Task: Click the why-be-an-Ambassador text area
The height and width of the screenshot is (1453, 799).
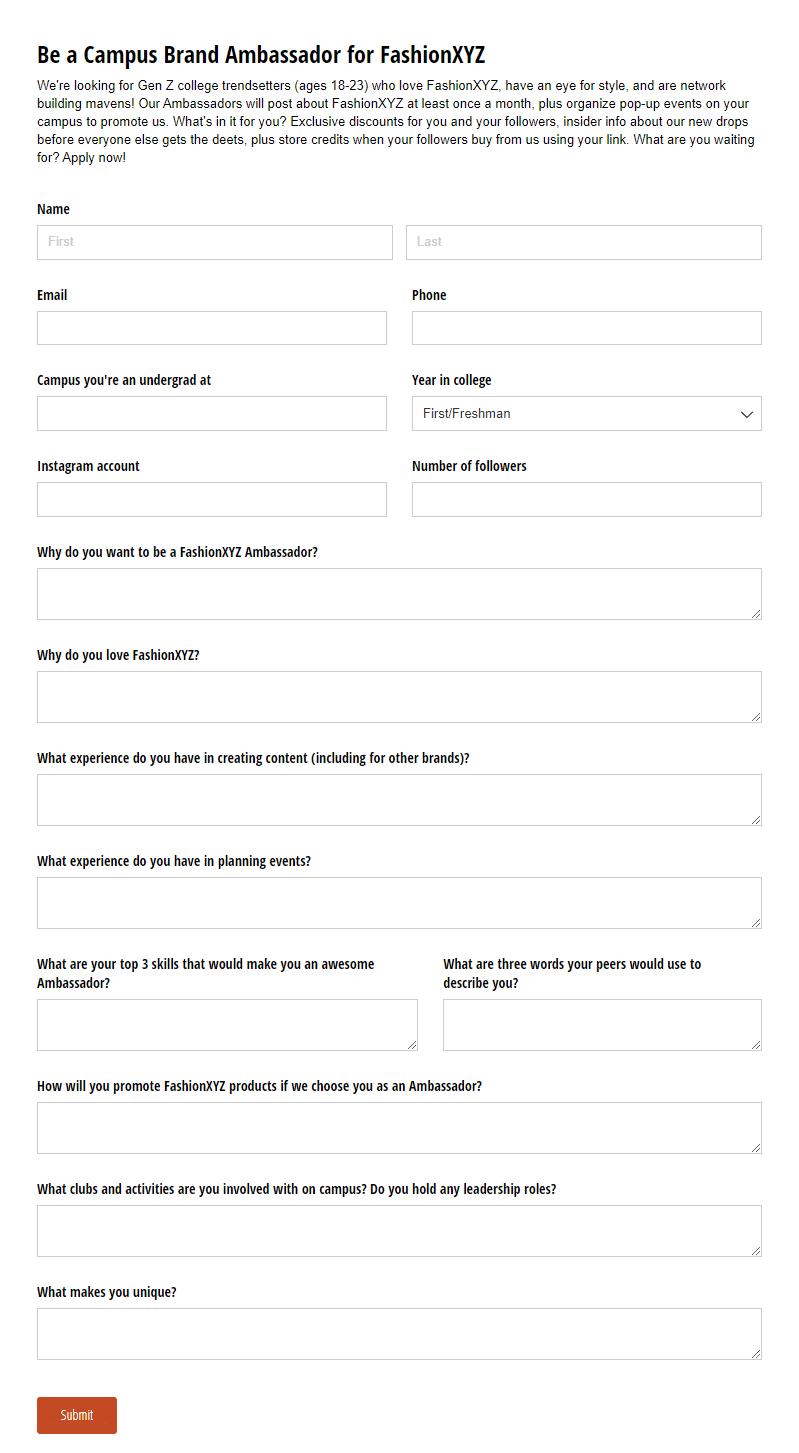Action: click(x=399, y=594)
